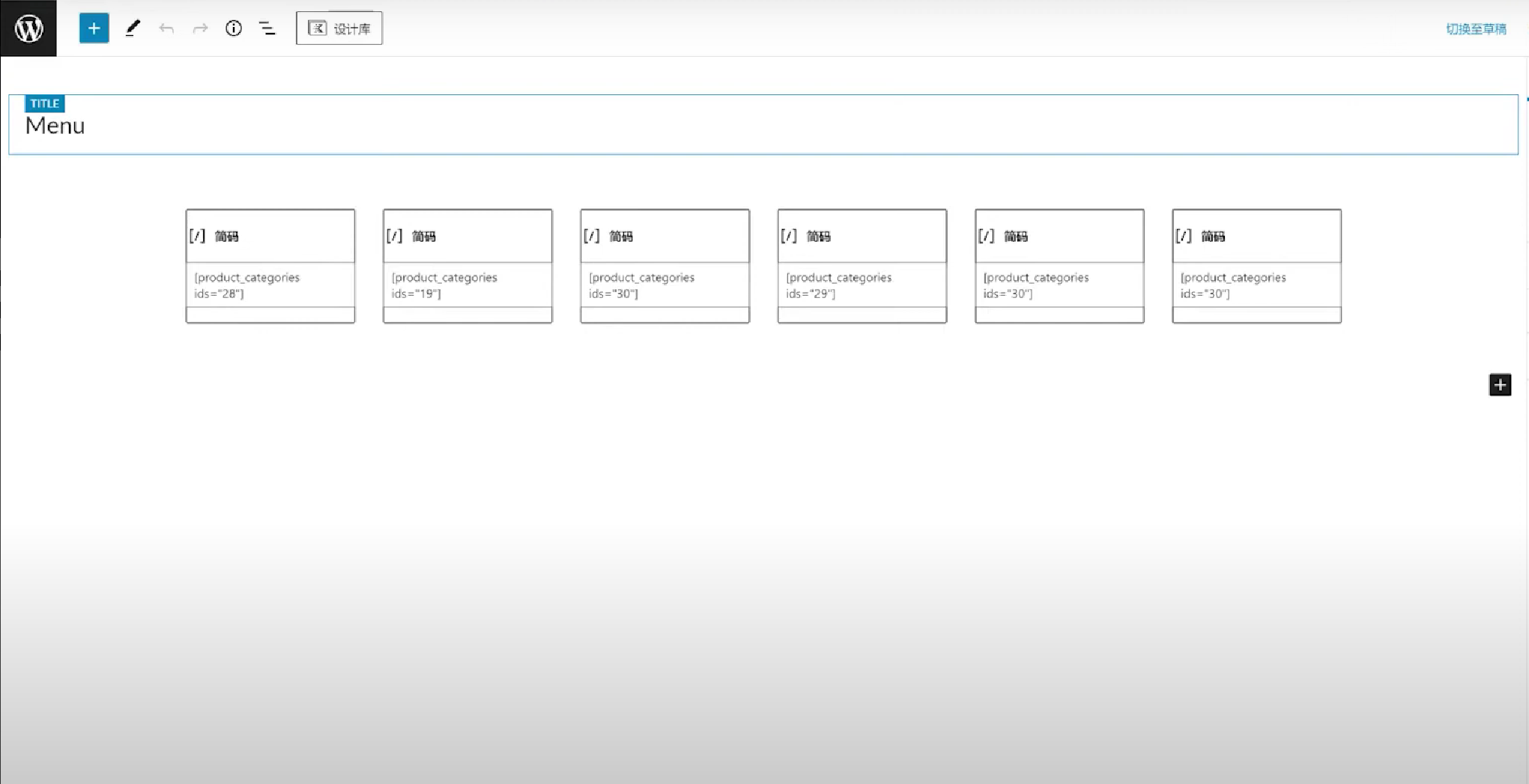Image resolution: width=1529 pixels, height=784 pixels.
Task: Click the Redo arrow
Action: point(200,28)
